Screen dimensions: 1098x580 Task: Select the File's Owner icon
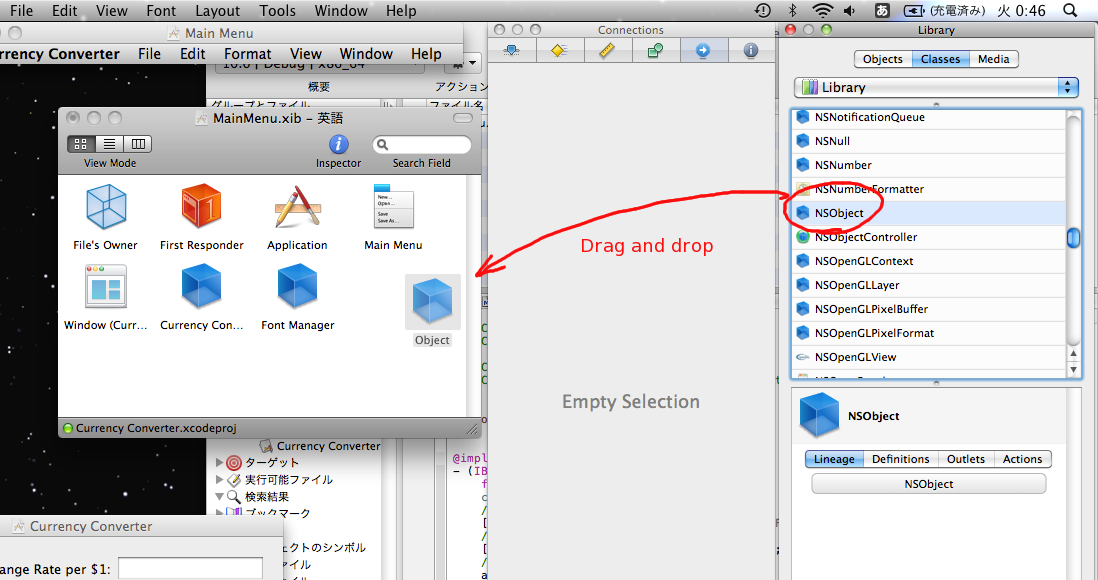point(106,207)
